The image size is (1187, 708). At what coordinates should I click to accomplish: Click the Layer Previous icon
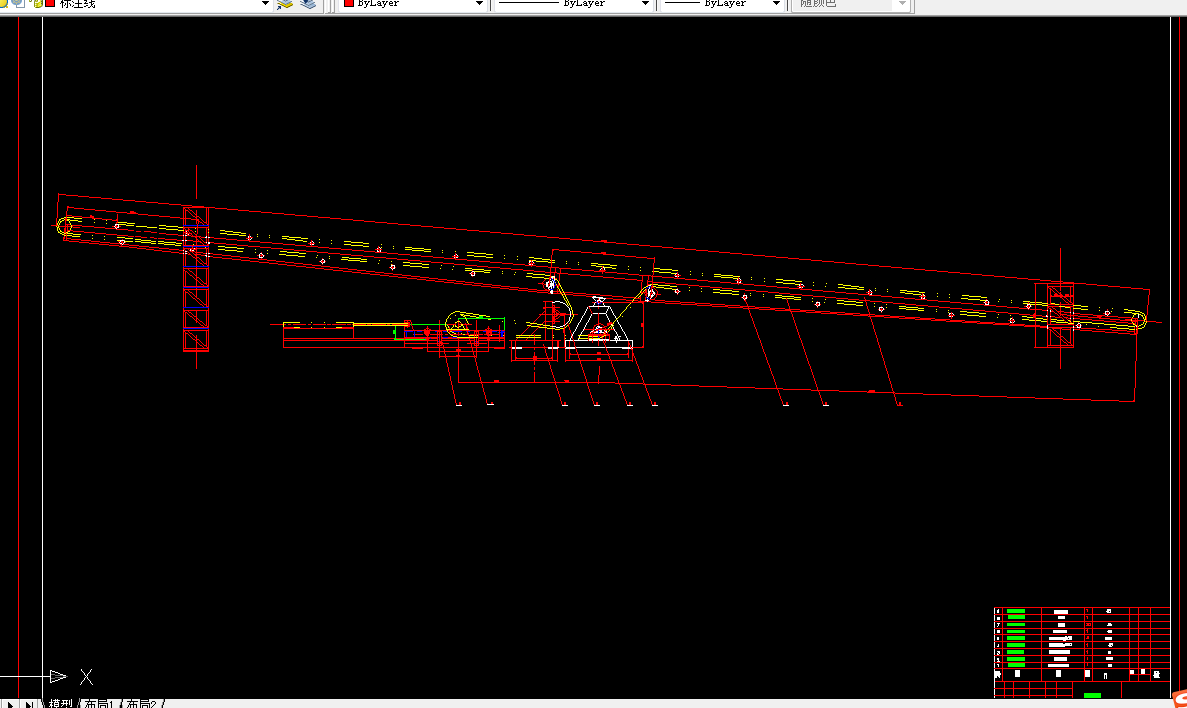pos(308,4)
